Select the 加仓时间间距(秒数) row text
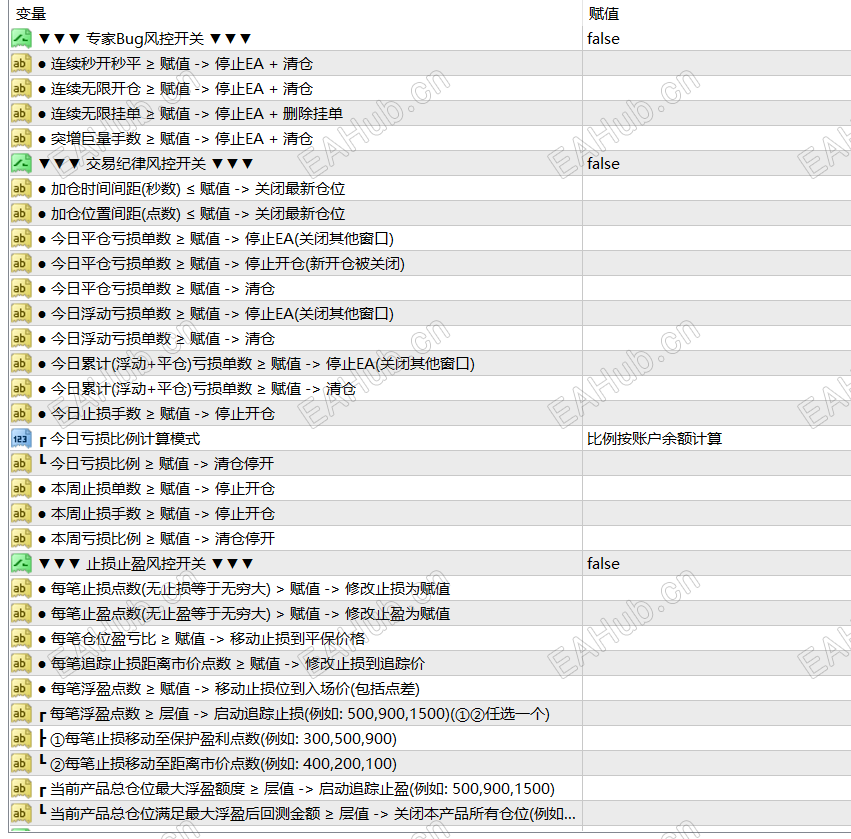This screenshot has height=839, width=851. [x=192, y=188]
